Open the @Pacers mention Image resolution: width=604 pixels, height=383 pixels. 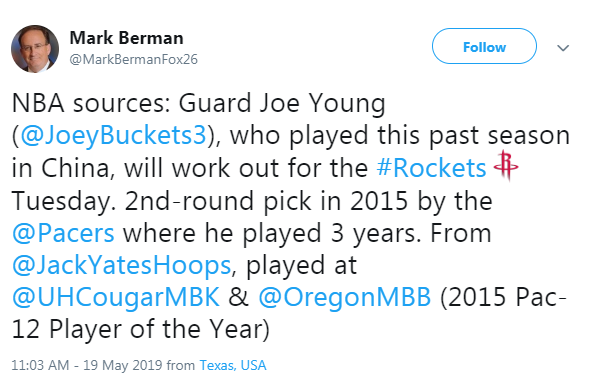pos(63,233)
